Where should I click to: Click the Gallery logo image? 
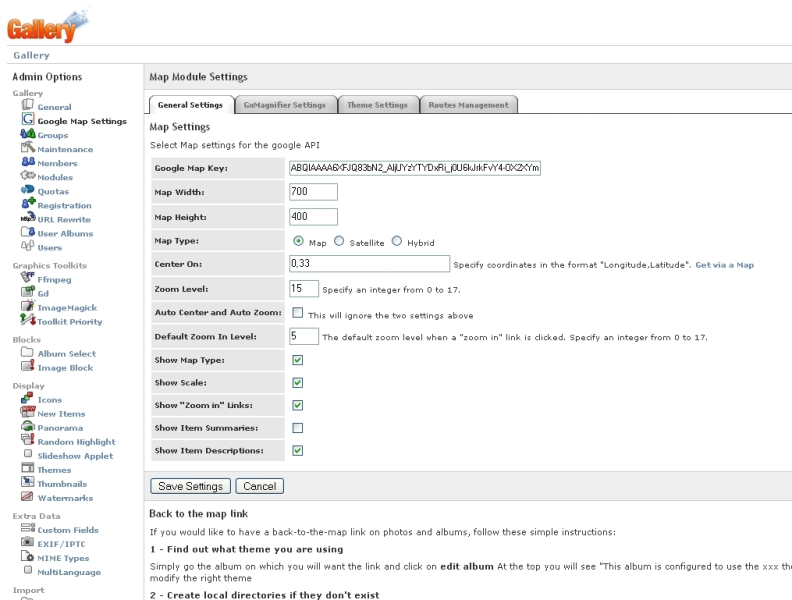[47, 26]
